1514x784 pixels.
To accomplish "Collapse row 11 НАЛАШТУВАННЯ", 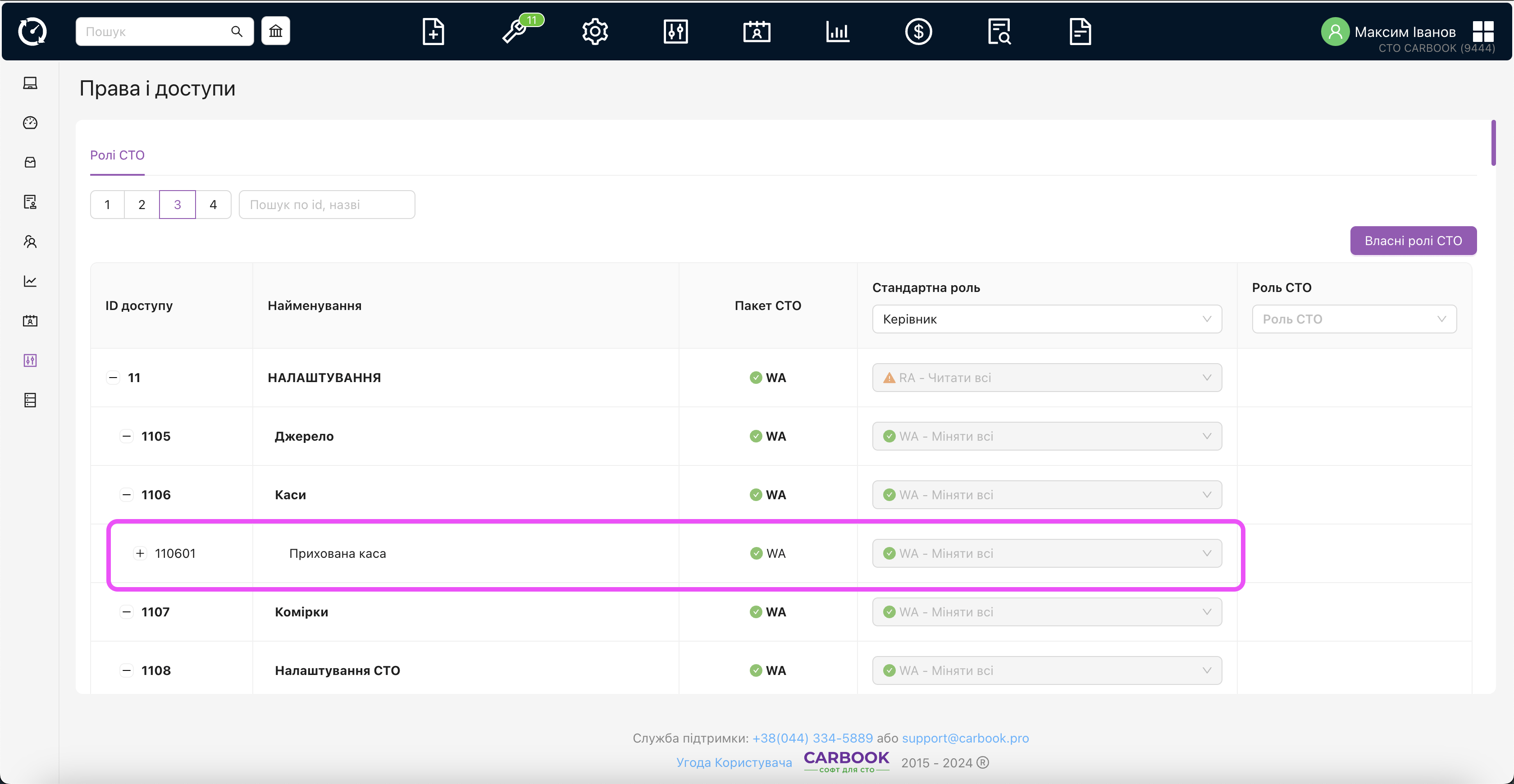I will (113, 377).
